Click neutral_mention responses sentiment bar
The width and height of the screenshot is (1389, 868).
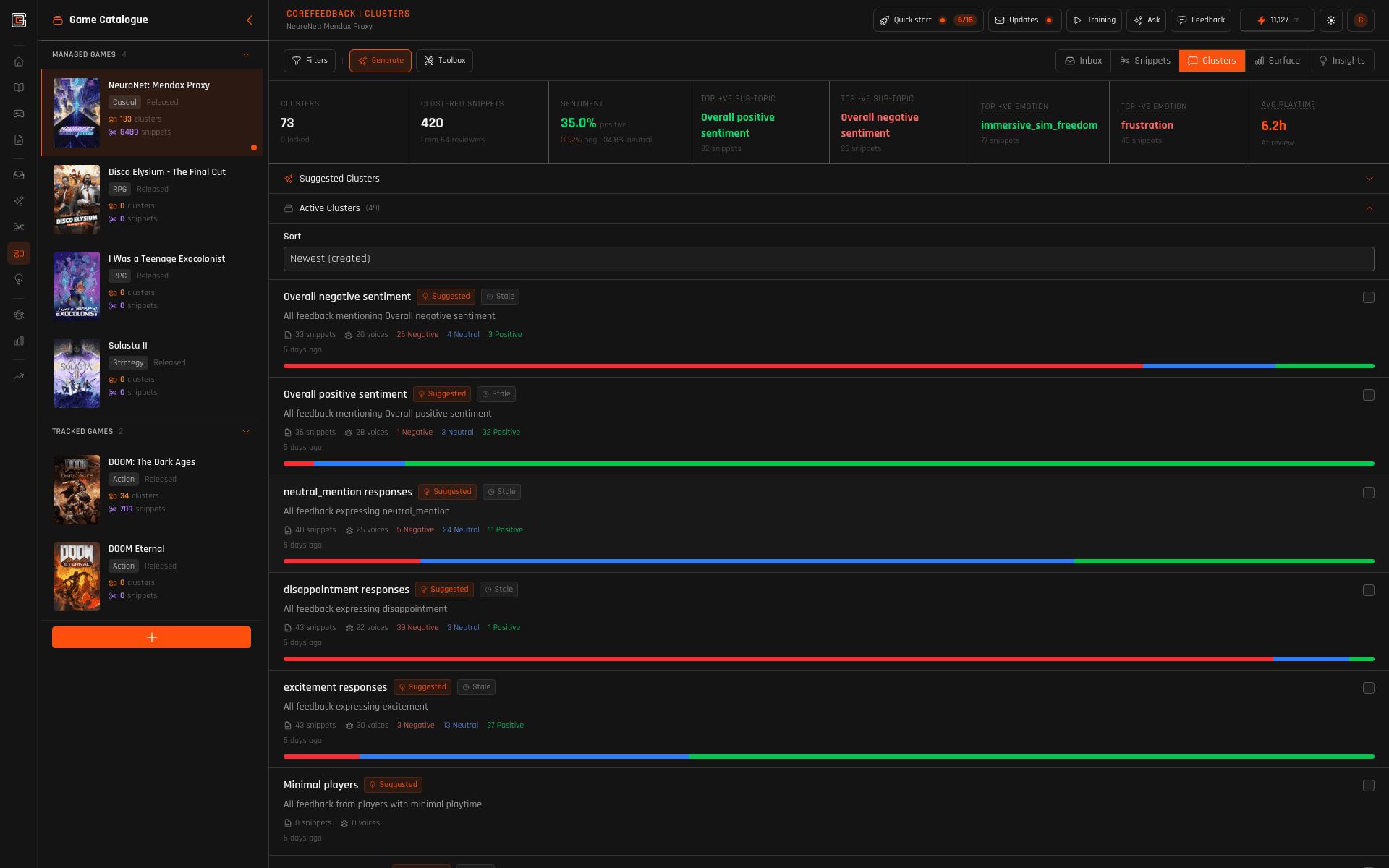828,561
